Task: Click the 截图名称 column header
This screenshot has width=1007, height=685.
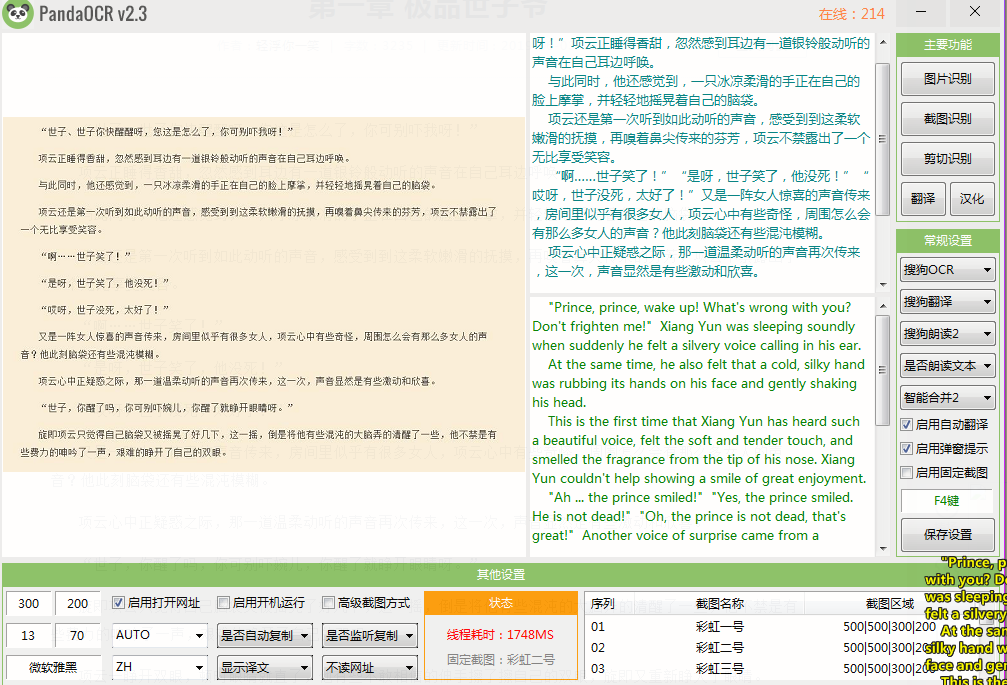Action: click(x=719, y=603)
